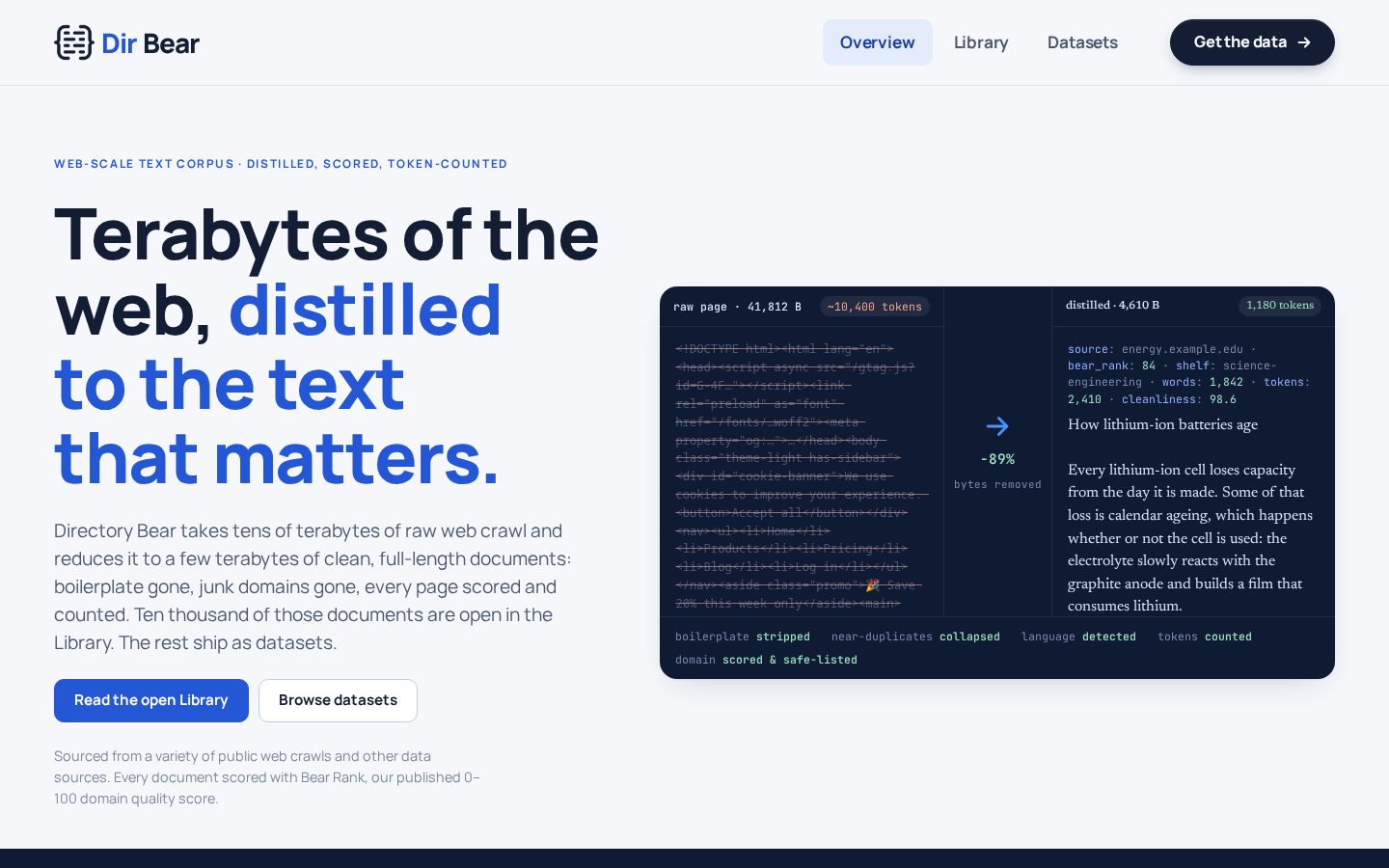
Task: Click the 'bytes removed' caption
Action: coord(997,484)
